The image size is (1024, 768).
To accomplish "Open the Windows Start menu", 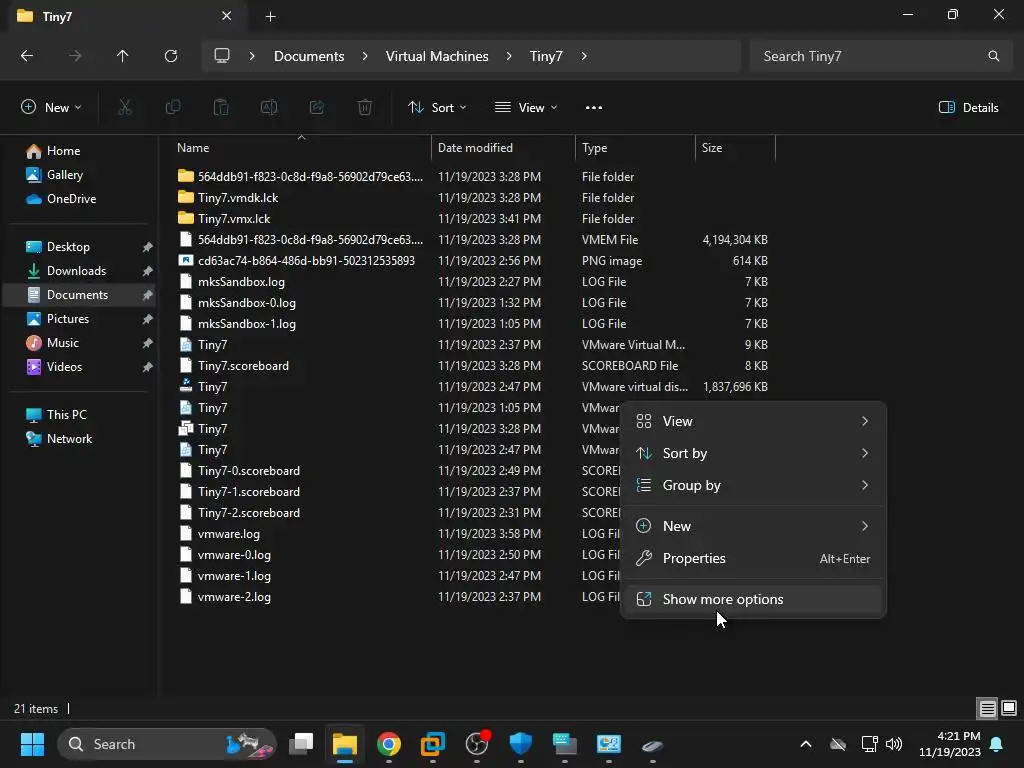I will [32, 744].
